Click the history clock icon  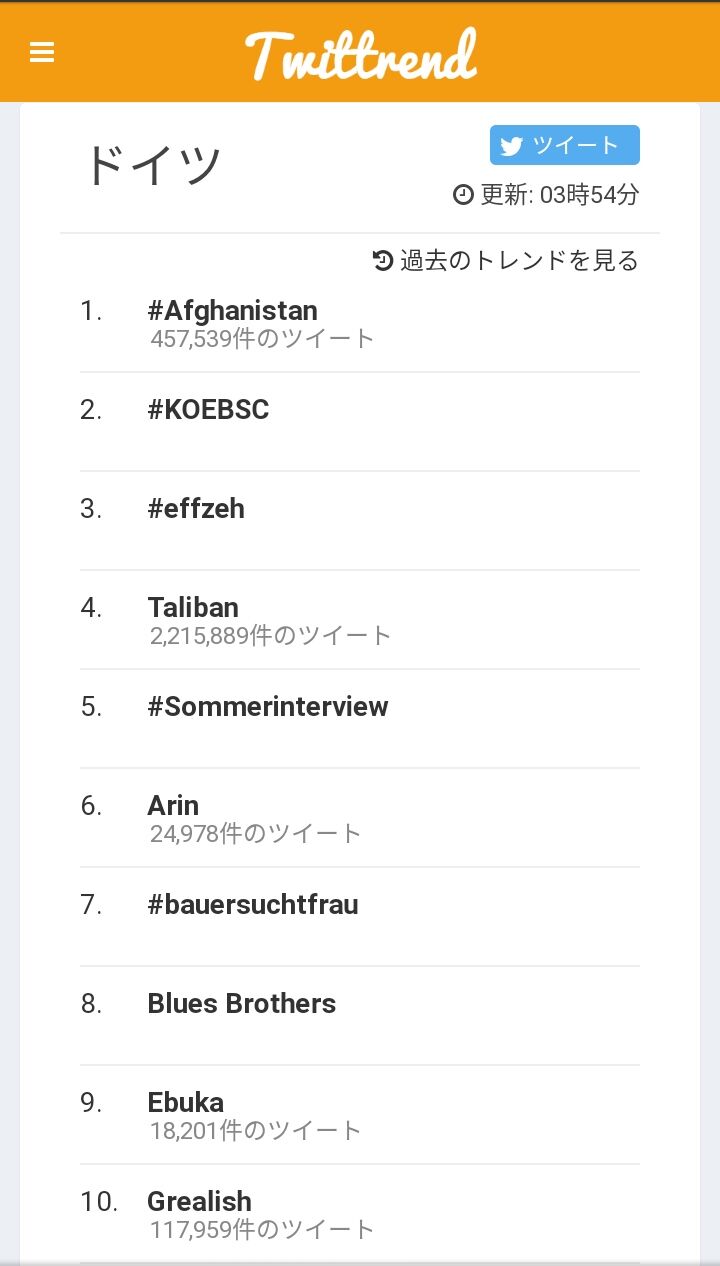tap(383, 261)
